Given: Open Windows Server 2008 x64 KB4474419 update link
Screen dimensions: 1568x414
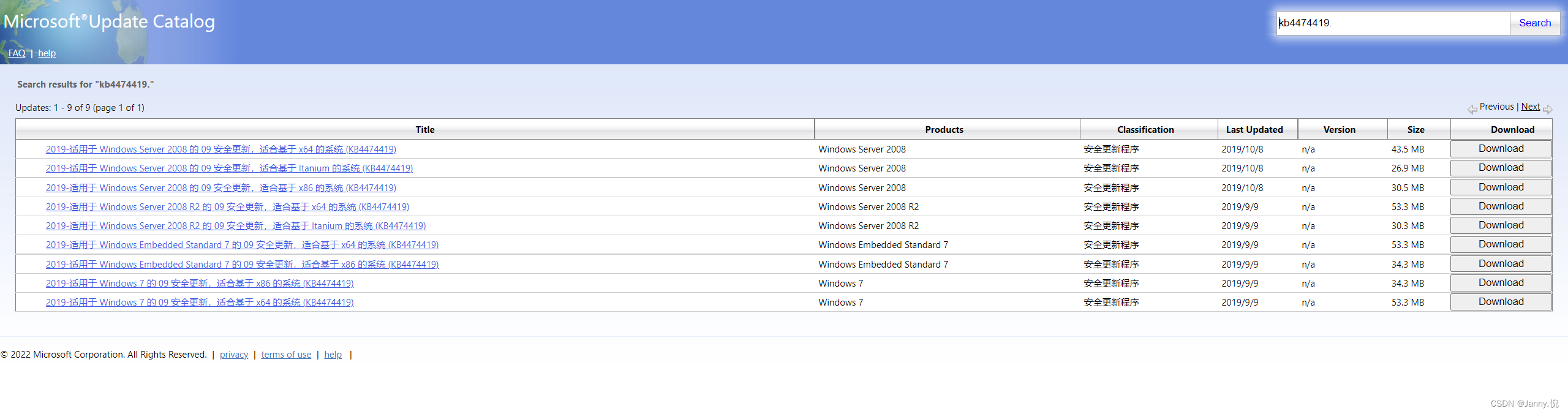Looking at the screenshot, I should click(x=221, y=149).
